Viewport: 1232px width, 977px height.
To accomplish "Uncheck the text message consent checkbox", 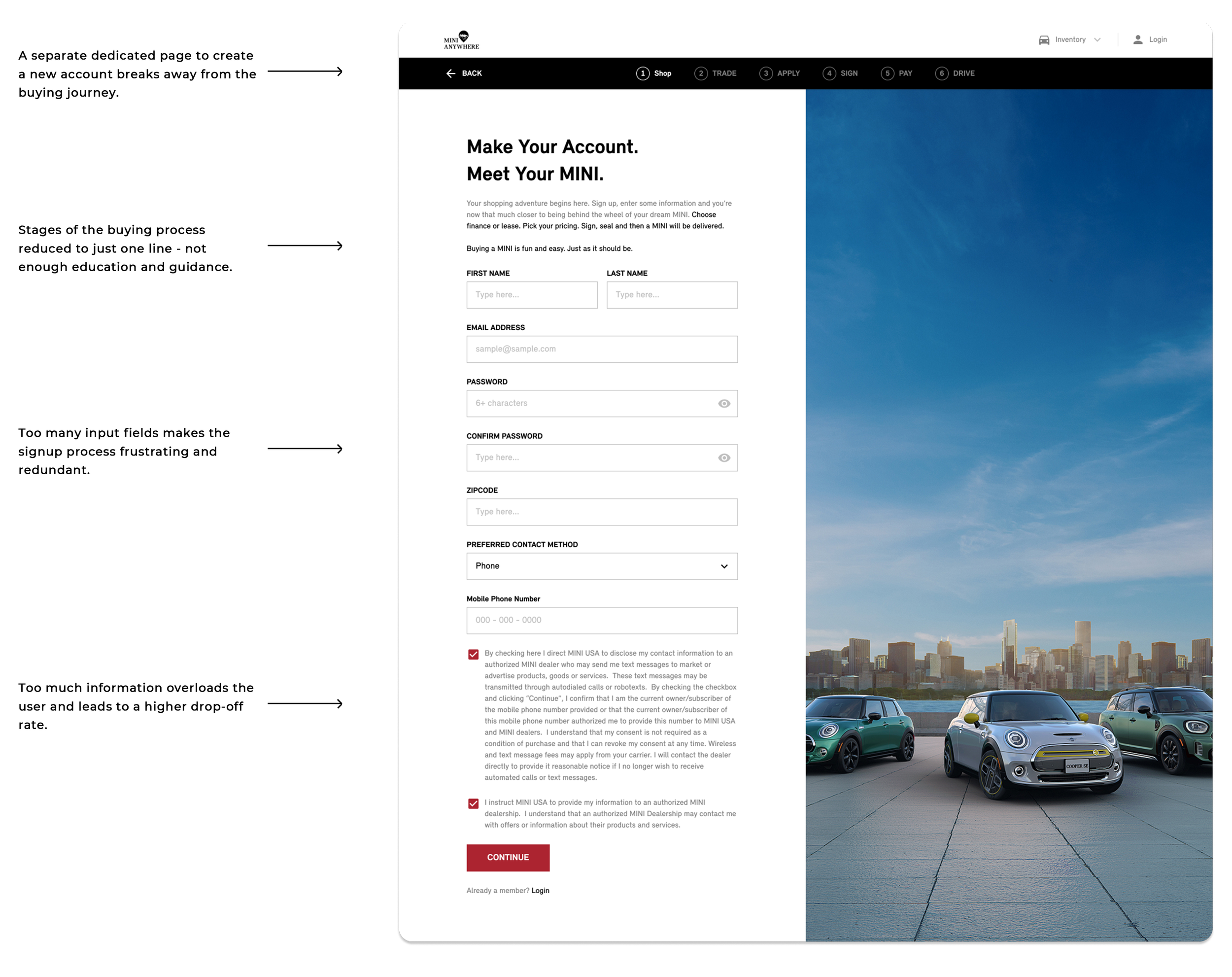I will [473, 654].
